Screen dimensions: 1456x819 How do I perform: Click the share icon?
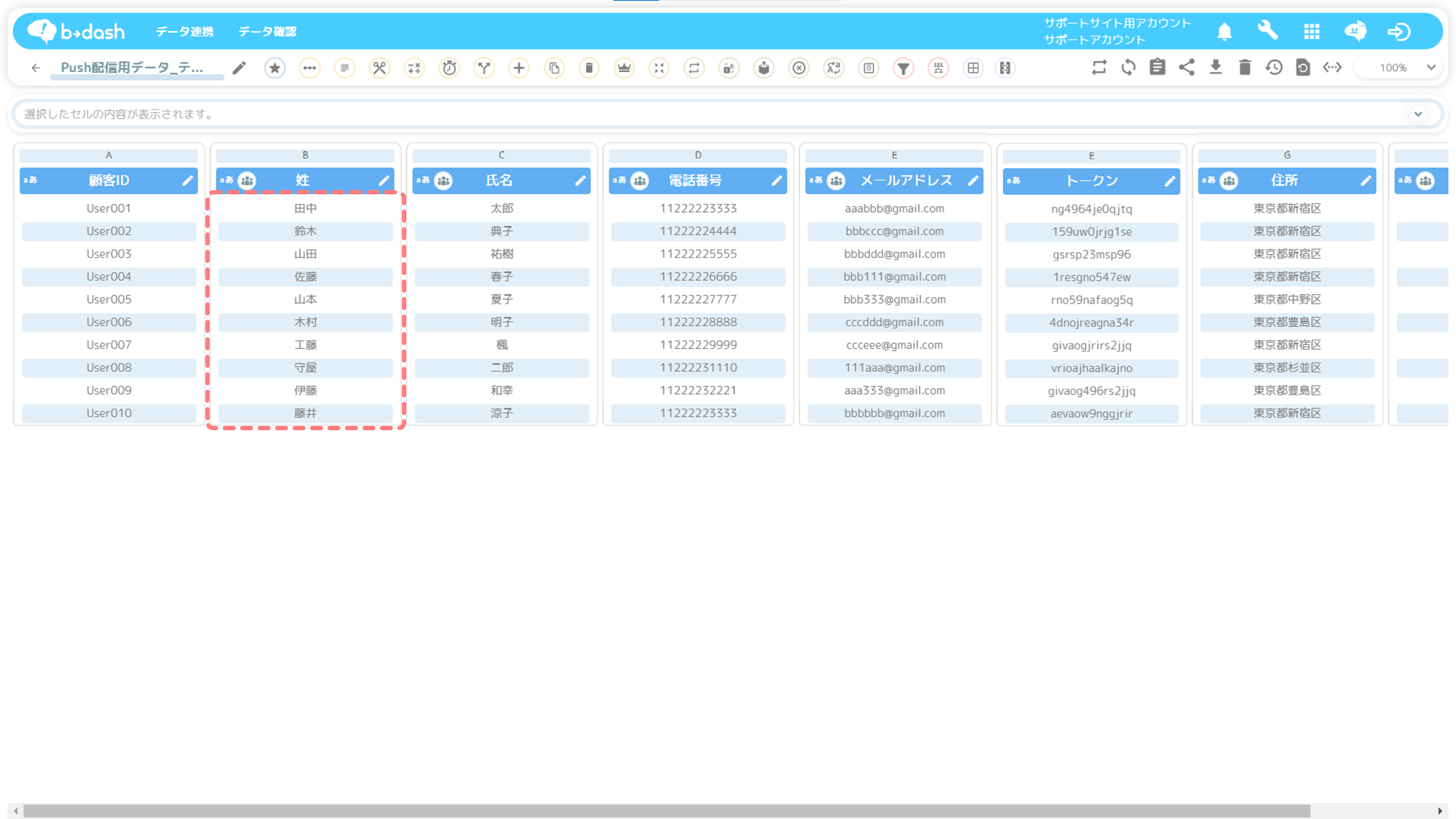(1187, 68)
